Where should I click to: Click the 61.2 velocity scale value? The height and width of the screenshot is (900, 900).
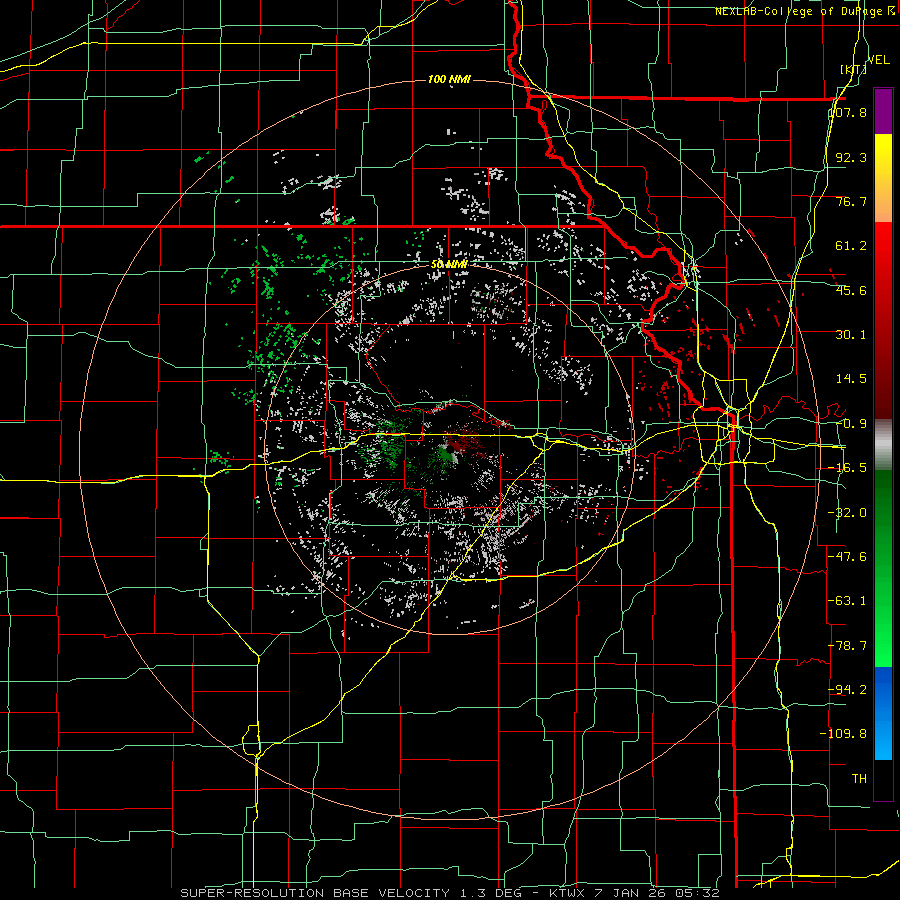pos(851,246)
